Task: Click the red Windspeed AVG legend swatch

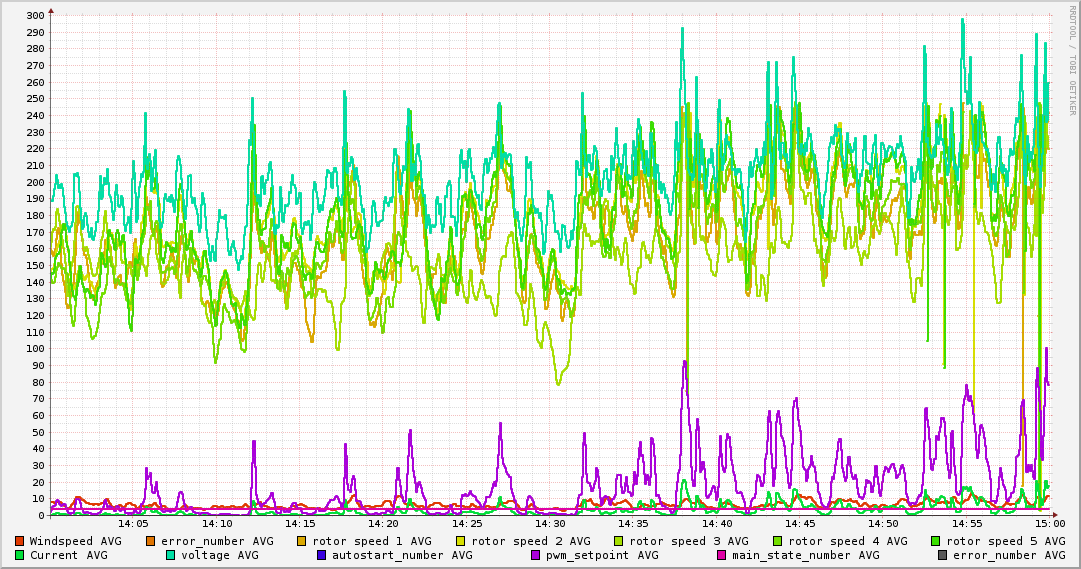Action: (x=20, y=541)
